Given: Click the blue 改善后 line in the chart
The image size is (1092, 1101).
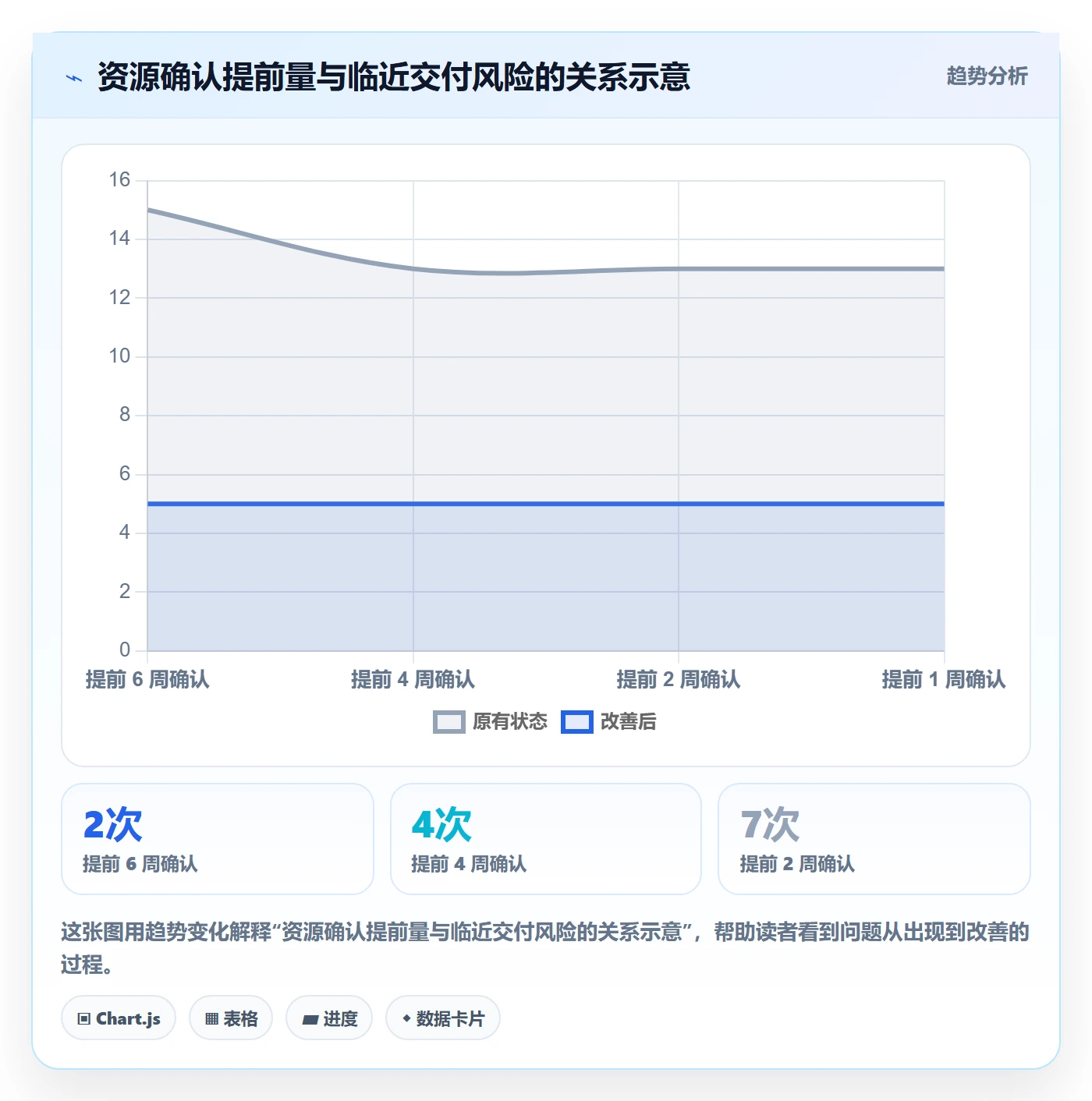Looking at the screenshot, I should pos(546,504).
